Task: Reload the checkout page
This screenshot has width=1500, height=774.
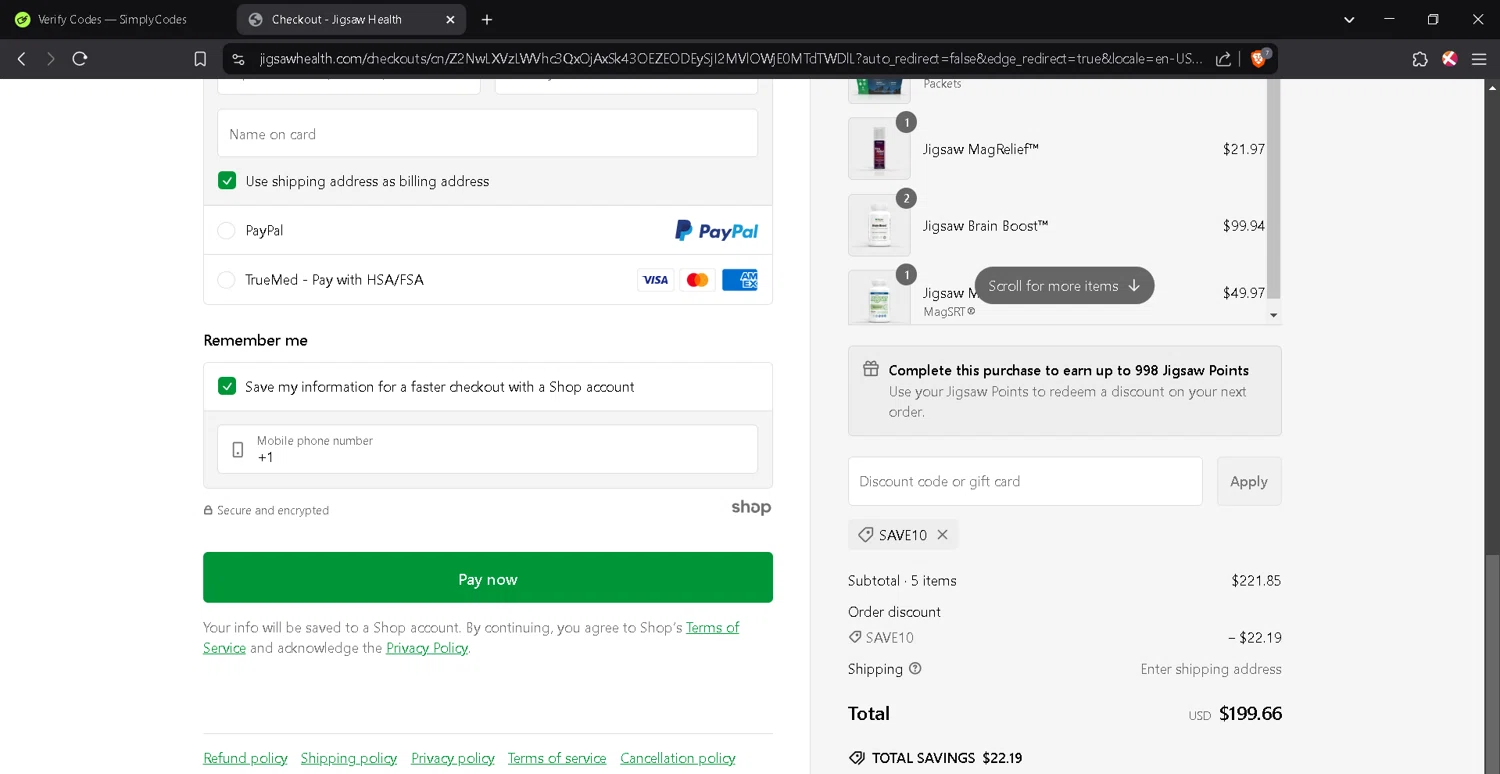Action: click(80, 59)
